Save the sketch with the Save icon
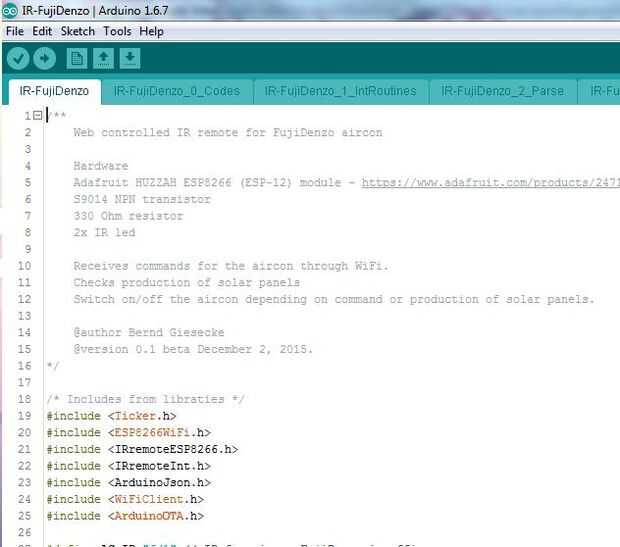This screenshot has height=547, width=620. [130, 59]
